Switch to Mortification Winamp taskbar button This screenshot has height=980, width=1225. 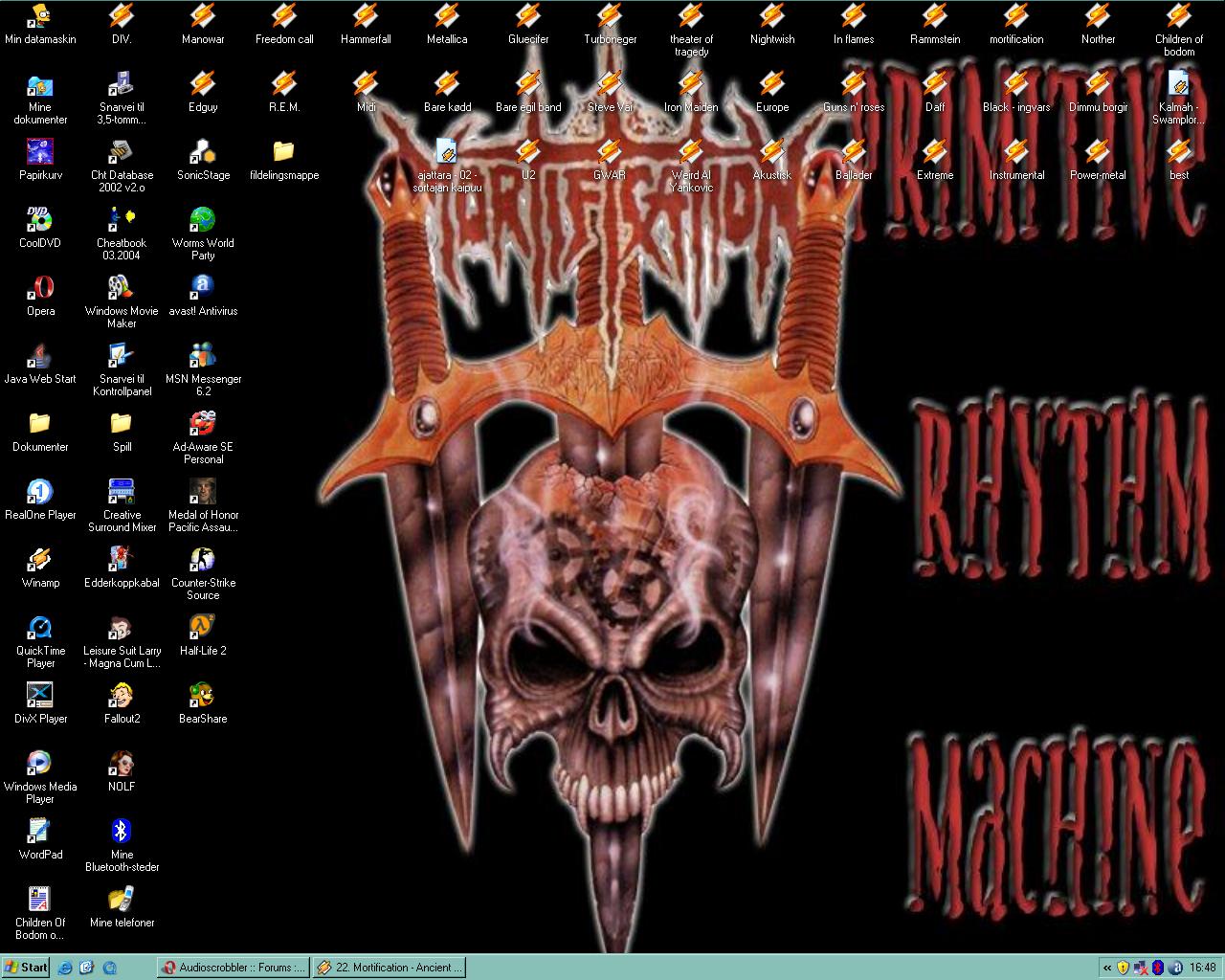390,968
